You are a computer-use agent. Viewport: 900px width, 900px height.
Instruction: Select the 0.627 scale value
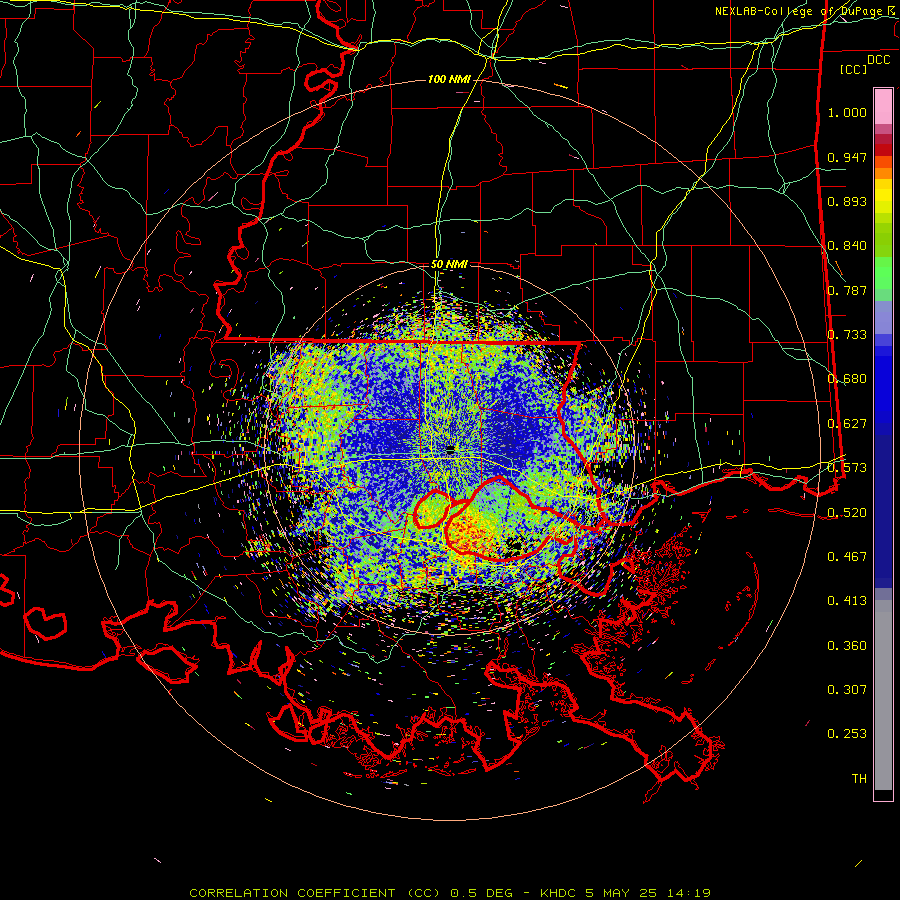click(x=847, y=424)
